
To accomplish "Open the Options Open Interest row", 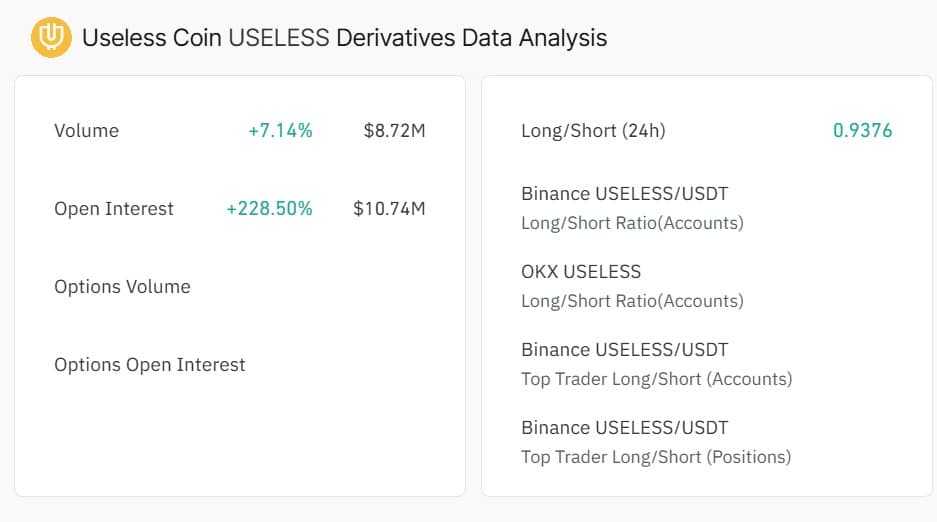I will click(x=150, y=365).
